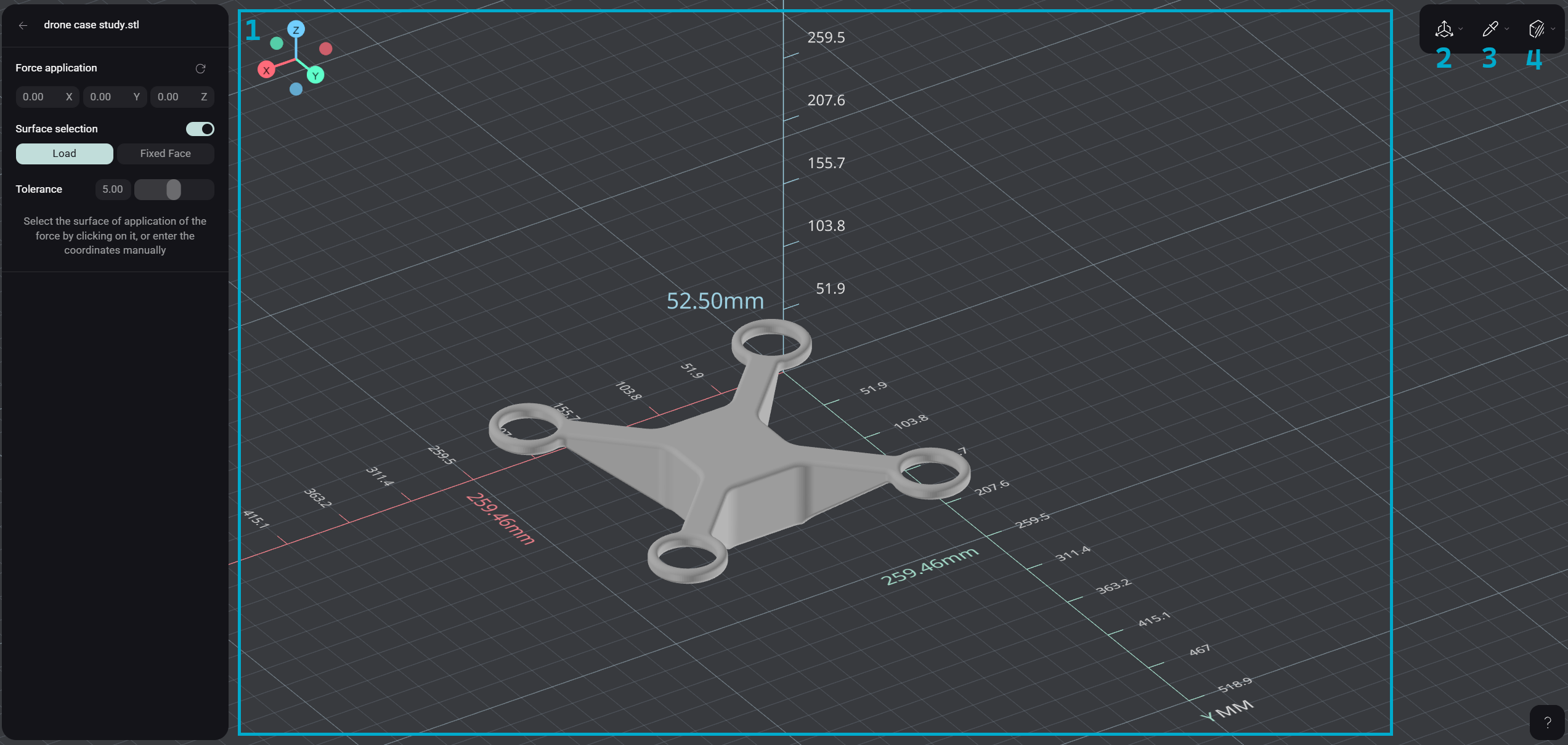Viewport: 1568px width, 745px height.
Task: Expand dropdown arrow beside eyedropper icon
Action: 1507,29
